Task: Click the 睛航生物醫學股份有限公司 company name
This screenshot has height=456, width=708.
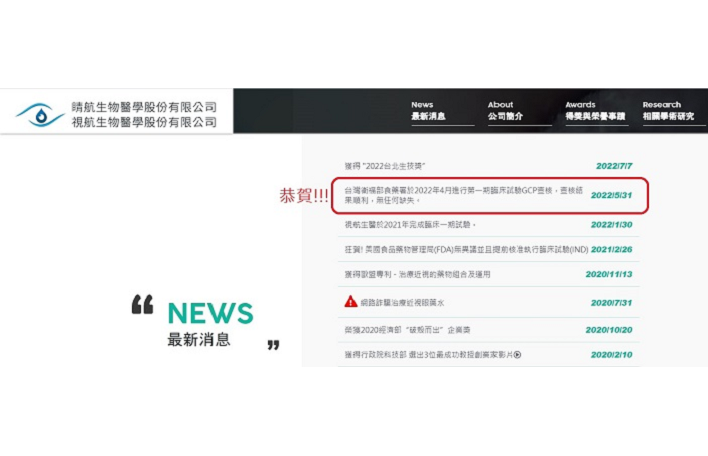Action: (x=144, y=107)
